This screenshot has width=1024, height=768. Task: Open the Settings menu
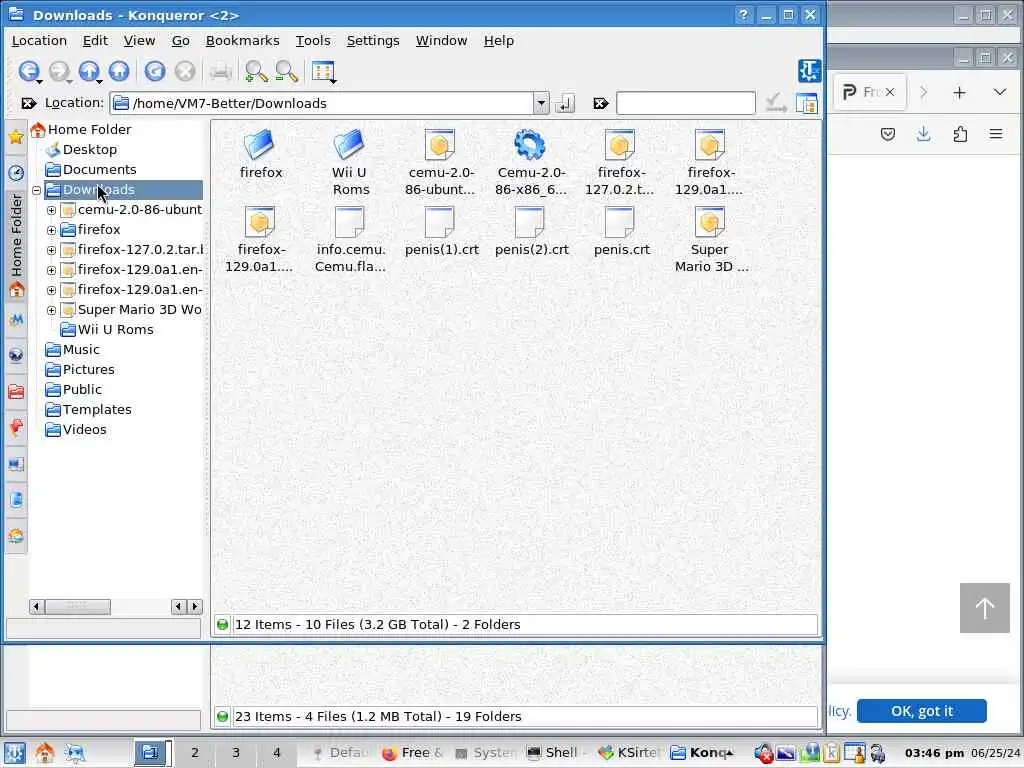point(373,40)
